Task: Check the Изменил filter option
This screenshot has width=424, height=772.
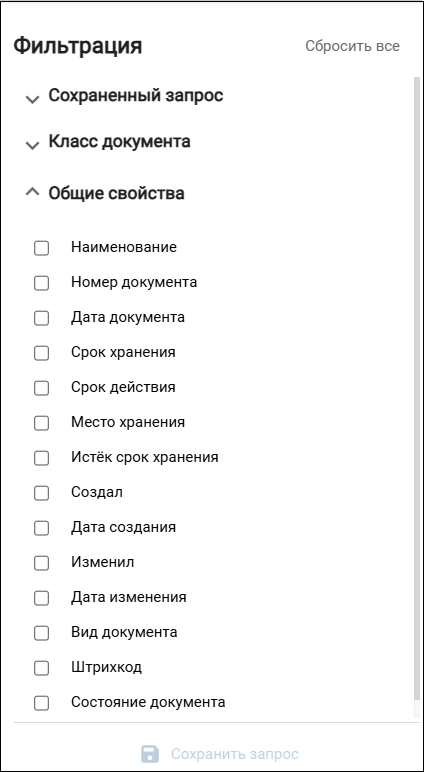Action: [x=41, y=563]
